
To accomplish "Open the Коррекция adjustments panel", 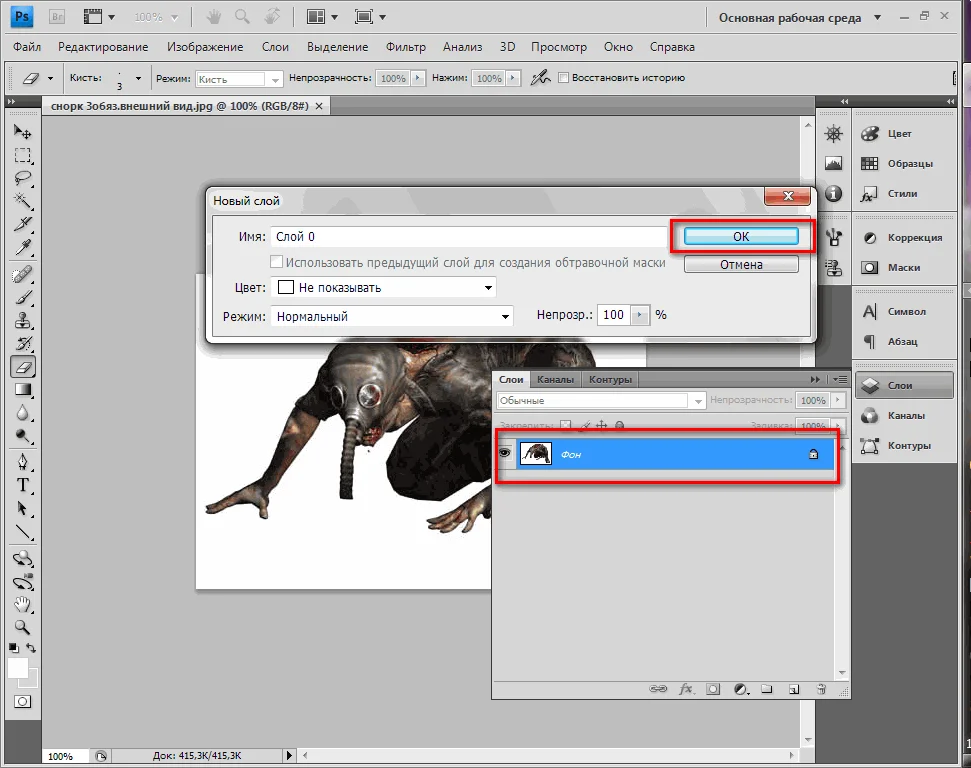I will click(902, 238).
